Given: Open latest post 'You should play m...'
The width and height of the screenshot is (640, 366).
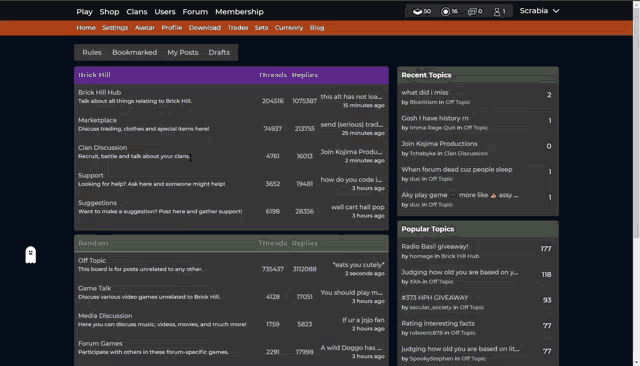Looking at the screenshot, I should (x=351, y=293).
